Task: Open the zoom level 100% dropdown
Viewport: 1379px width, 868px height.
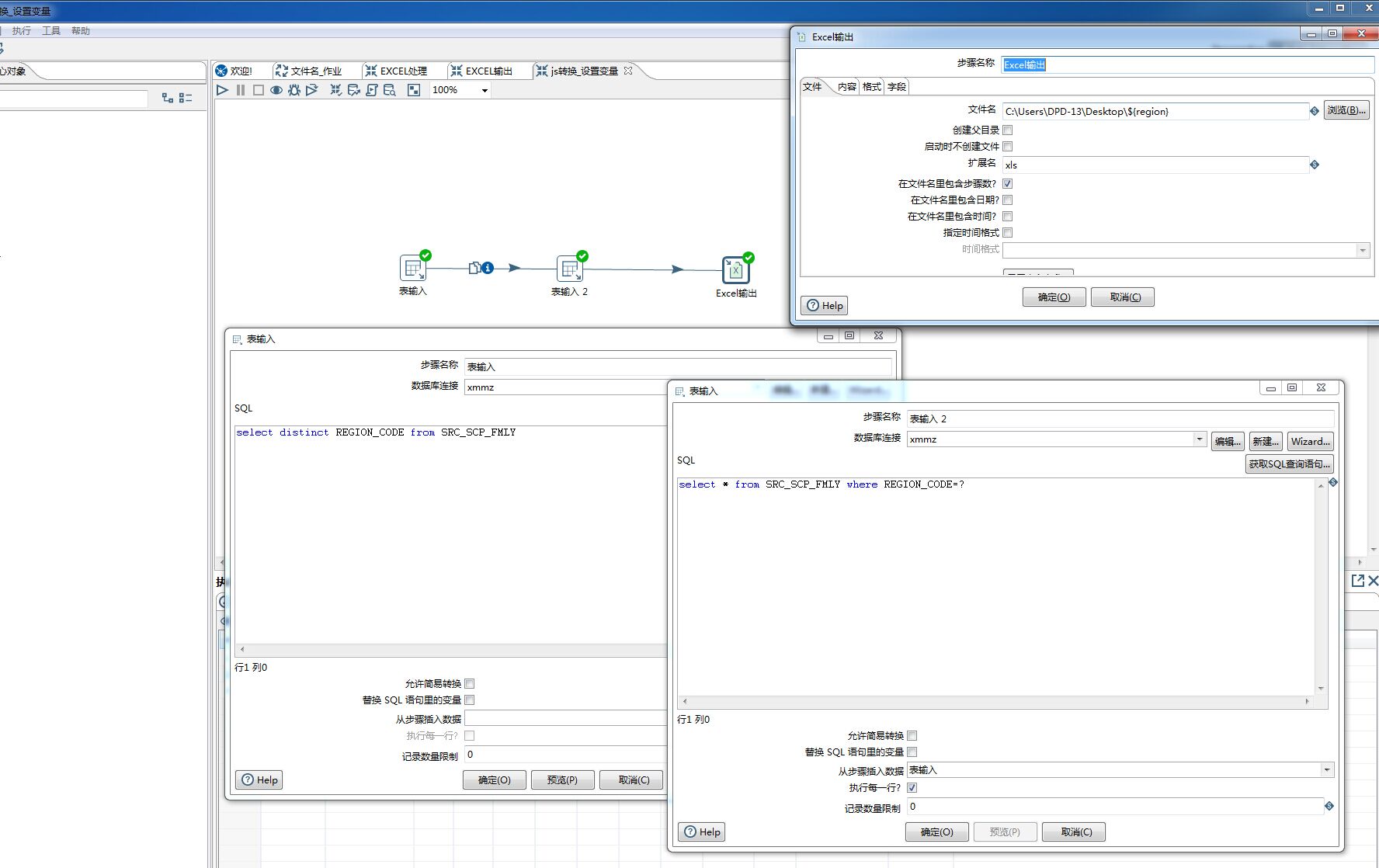Action: [x=485, y=91]
